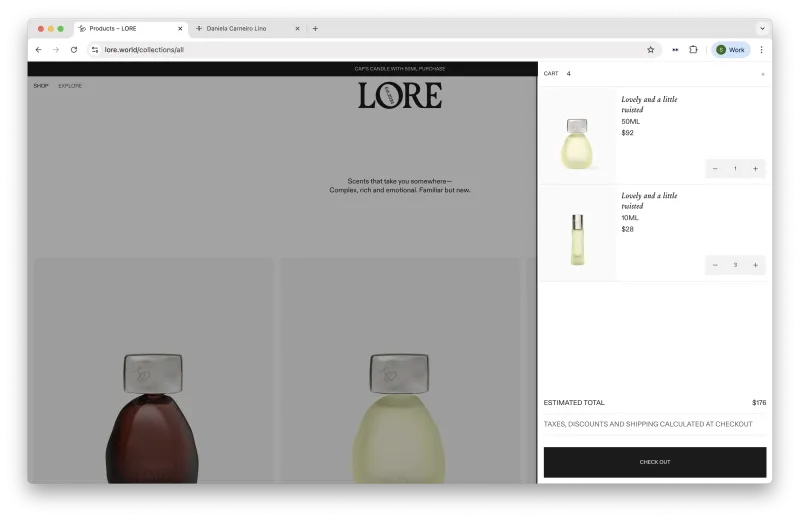Open the 50ML 'Lovely and a little twisted' title
This screenshot has width=800, height=520.
(649, 104)
